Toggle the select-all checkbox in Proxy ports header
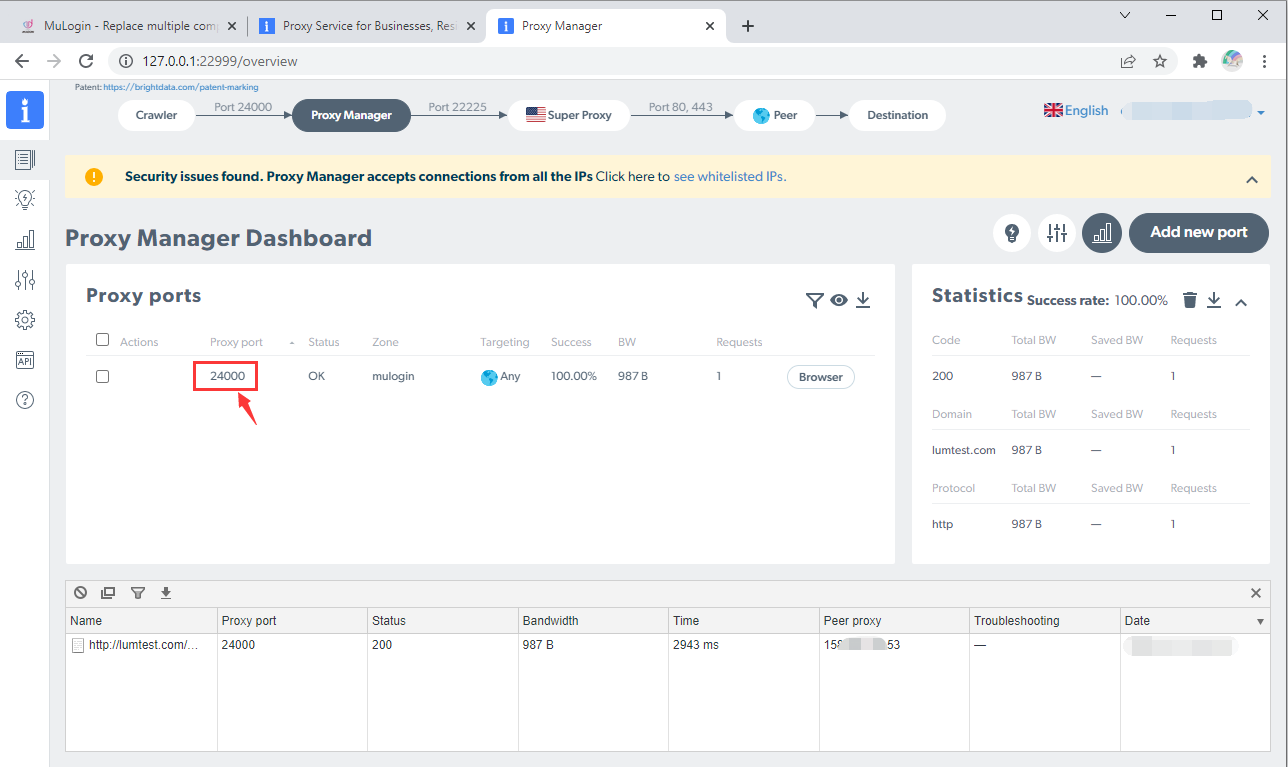 [x=102, y=339]
